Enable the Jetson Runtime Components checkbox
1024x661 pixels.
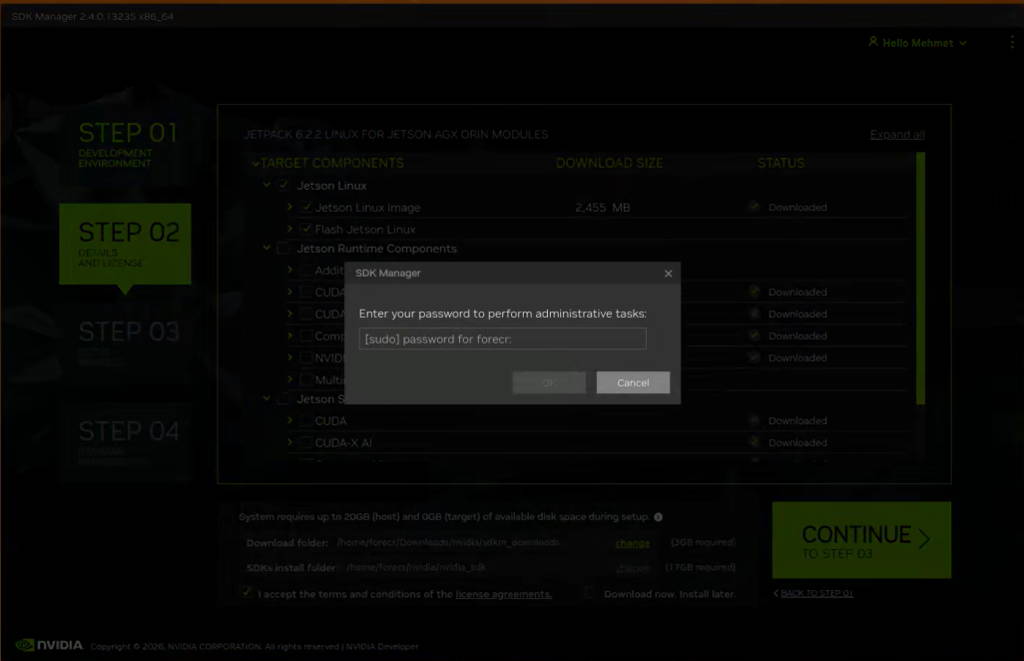[x=283, y=248]
